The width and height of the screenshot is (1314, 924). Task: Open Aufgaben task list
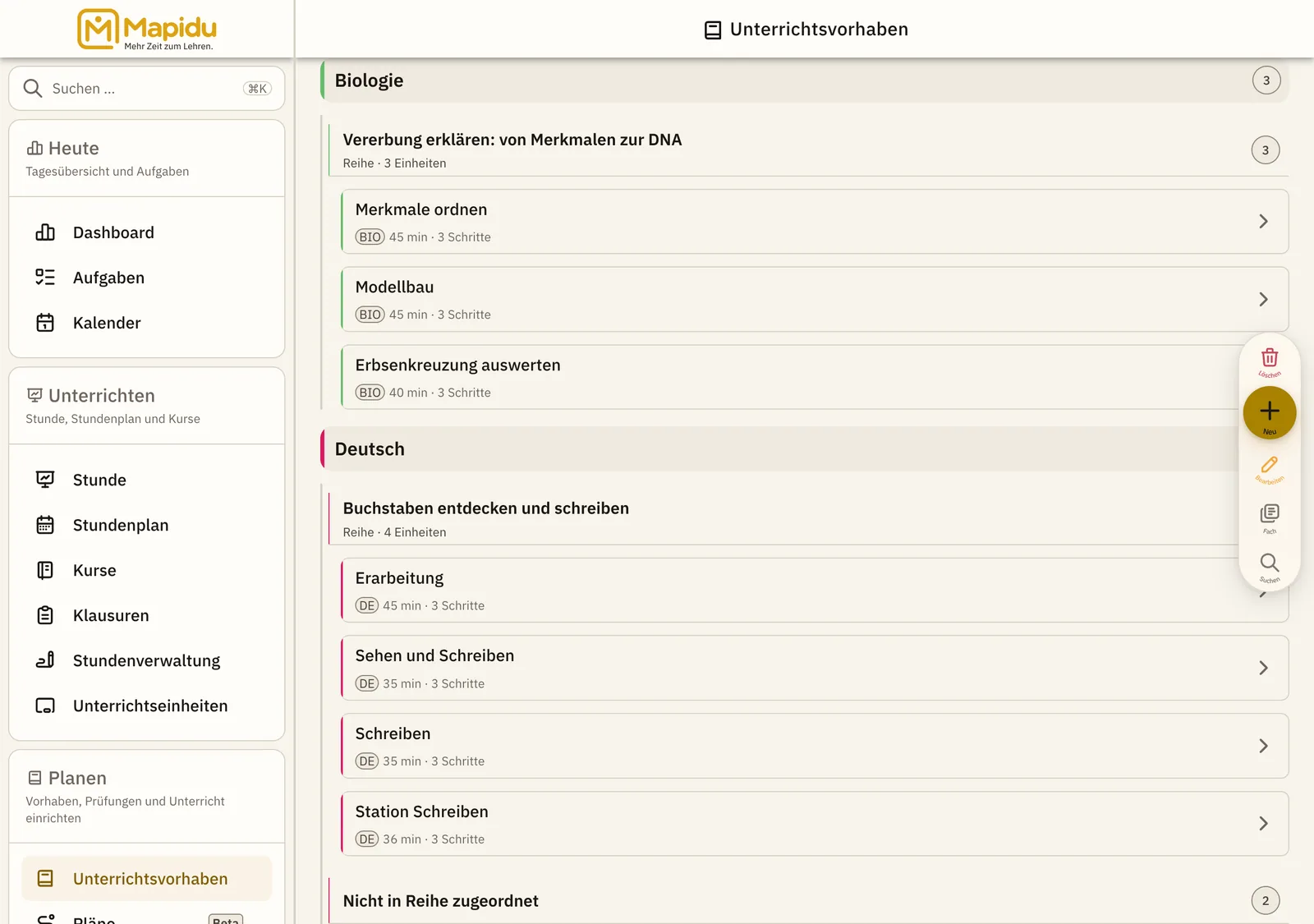(147, 278)
